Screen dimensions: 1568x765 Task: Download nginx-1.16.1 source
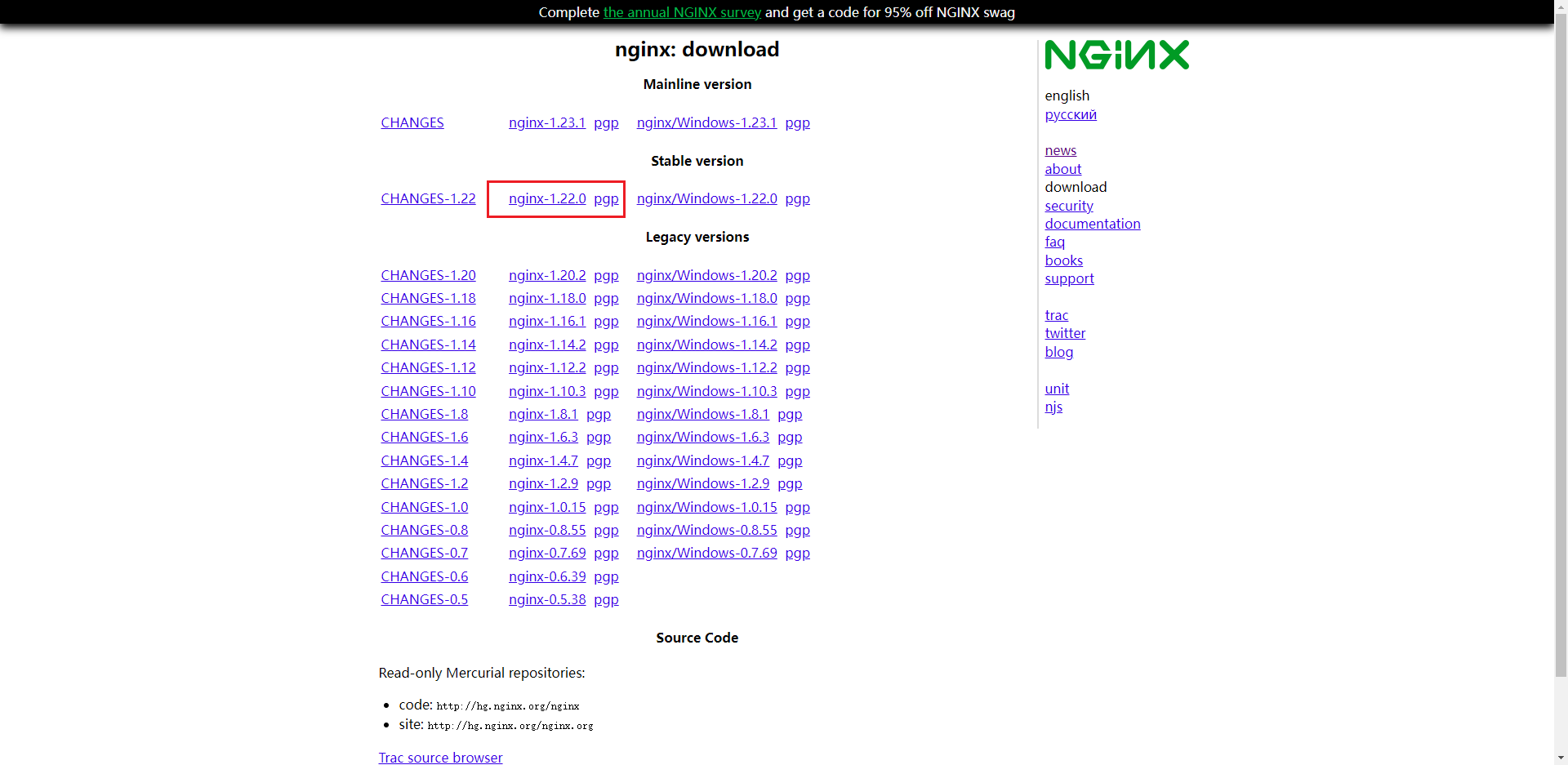pos(547,321)
